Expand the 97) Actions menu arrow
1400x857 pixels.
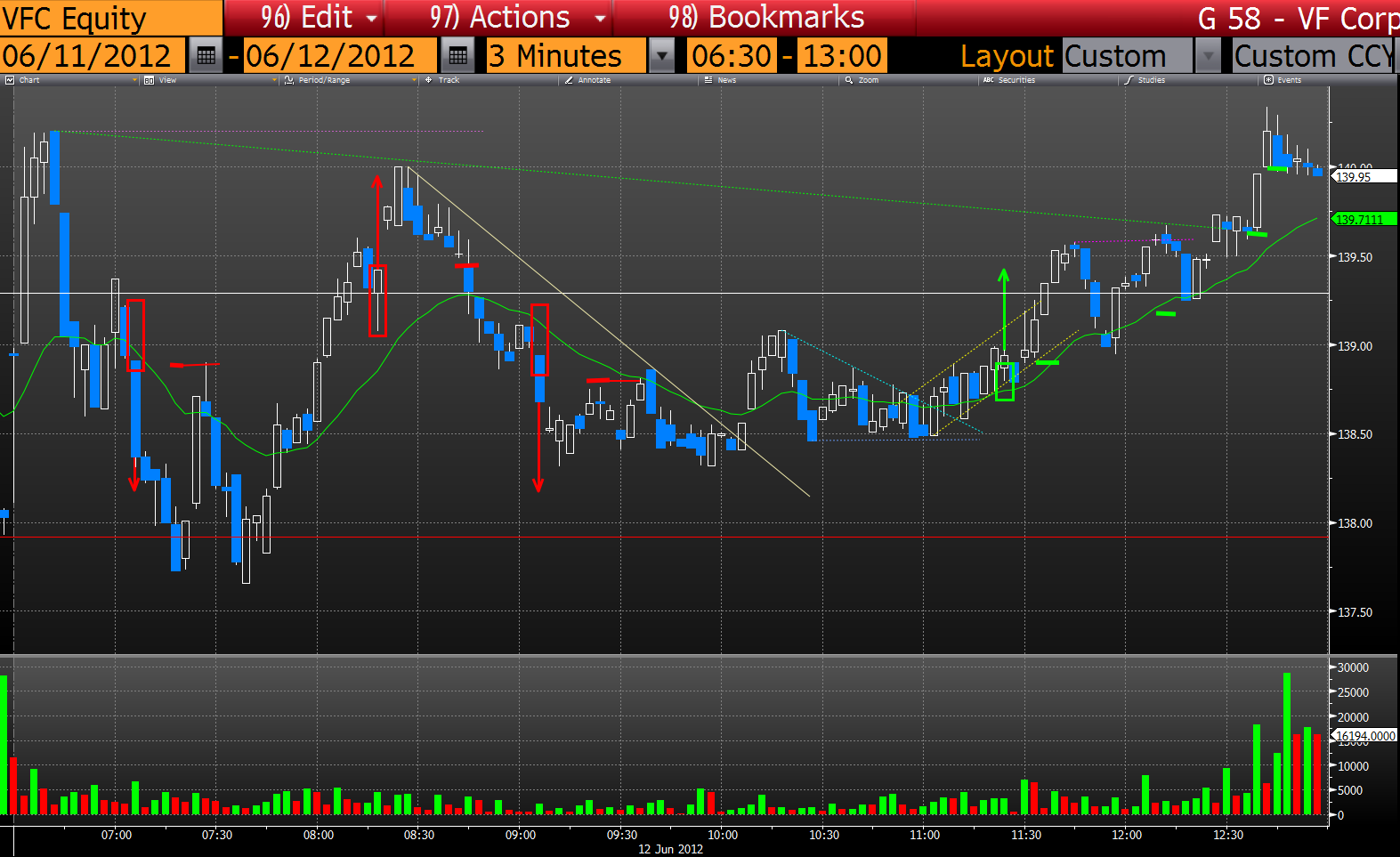[601, 18]
